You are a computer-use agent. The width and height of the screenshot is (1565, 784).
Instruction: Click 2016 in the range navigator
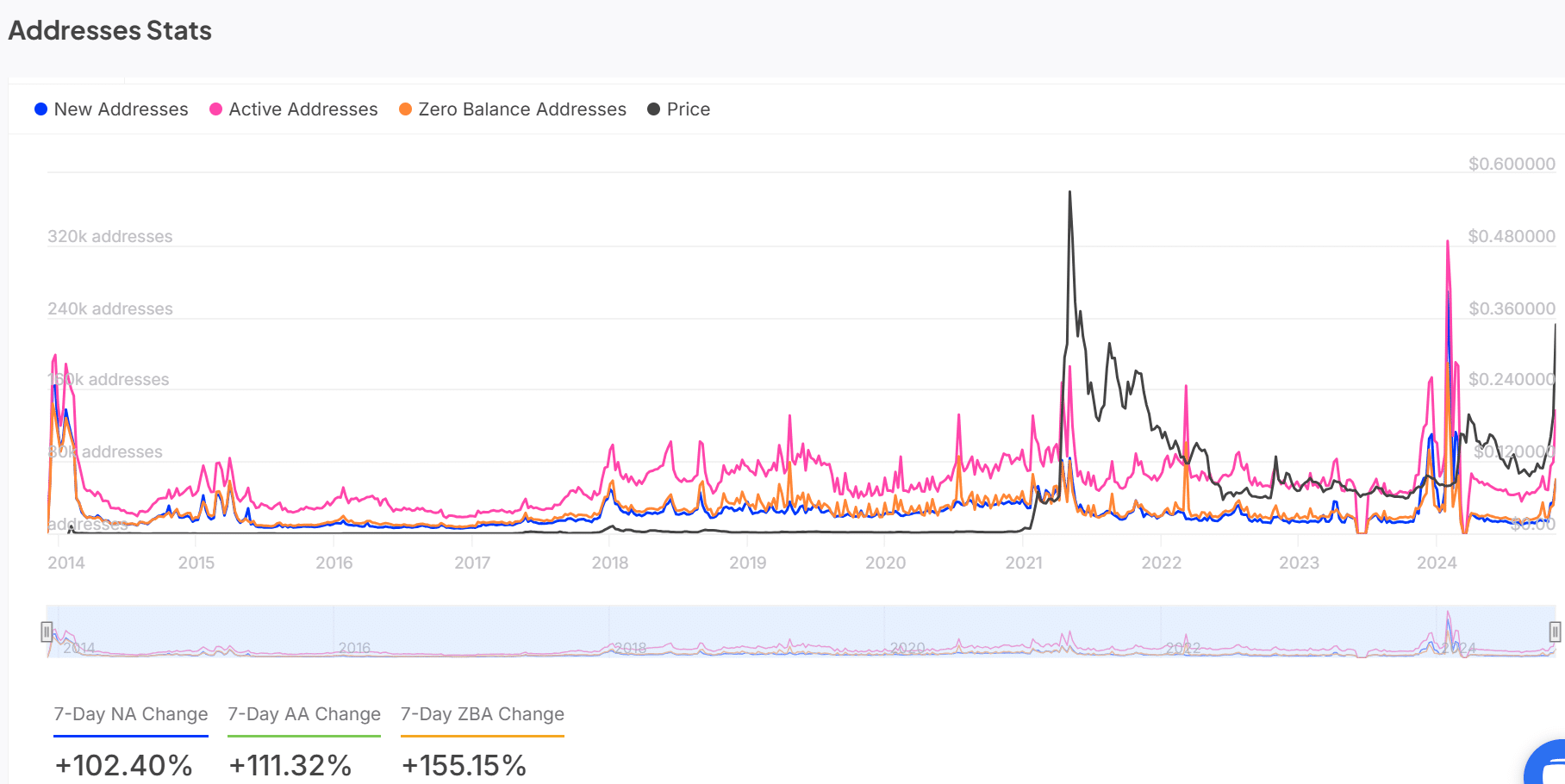[x=354, y=648]
